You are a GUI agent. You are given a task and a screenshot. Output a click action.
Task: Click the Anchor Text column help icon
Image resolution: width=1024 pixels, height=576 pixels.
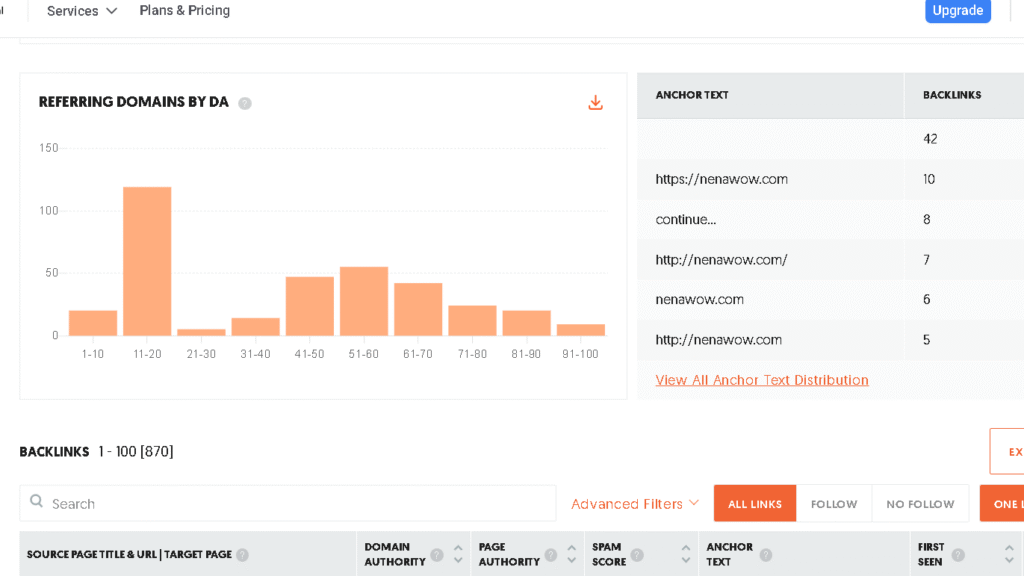[x=764, y=553]
